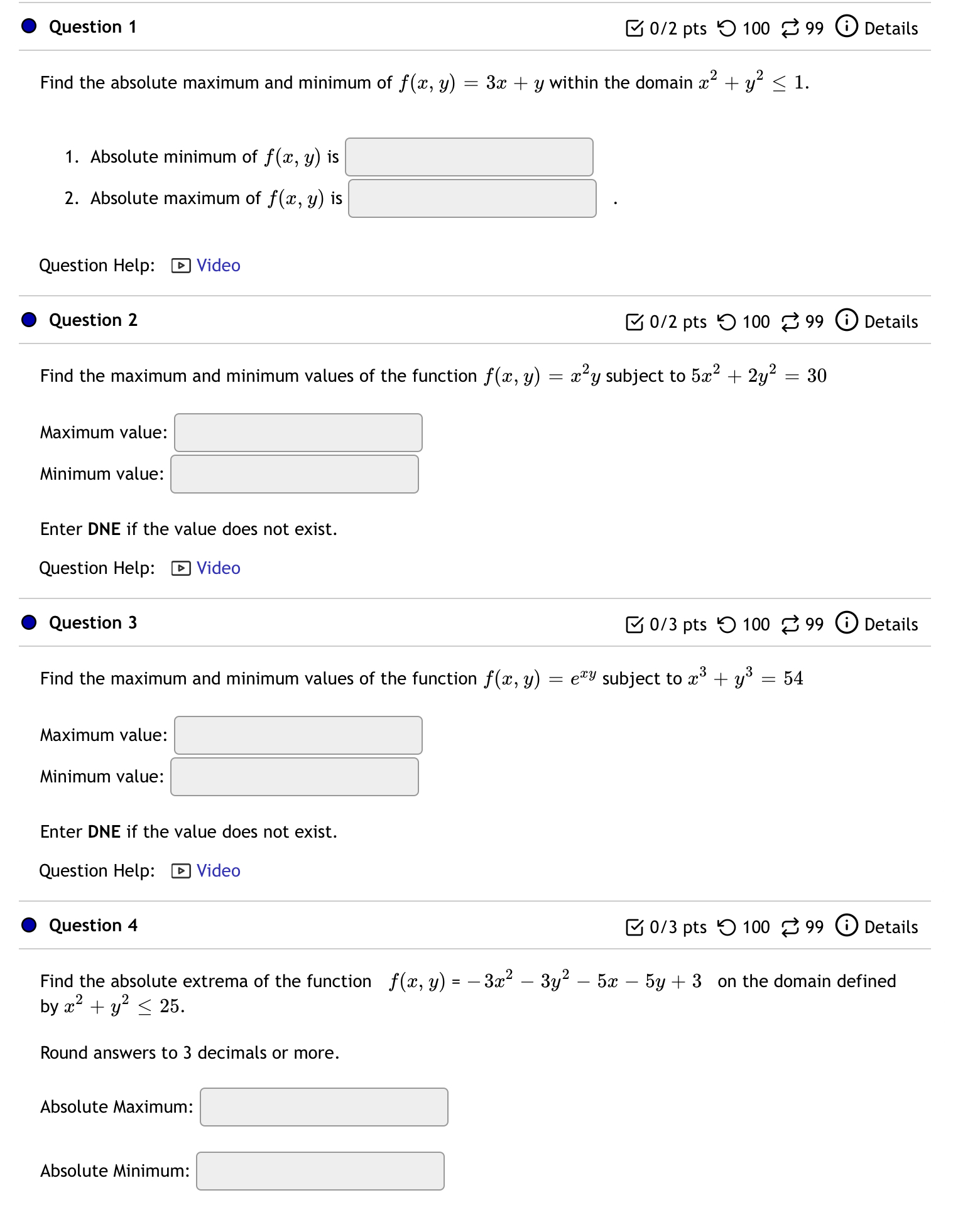Click the Absolute Minimum answer box in Question 4
Image resolution: width=953 pixels, height=1232 pixels.
[x=320, y=1170]
